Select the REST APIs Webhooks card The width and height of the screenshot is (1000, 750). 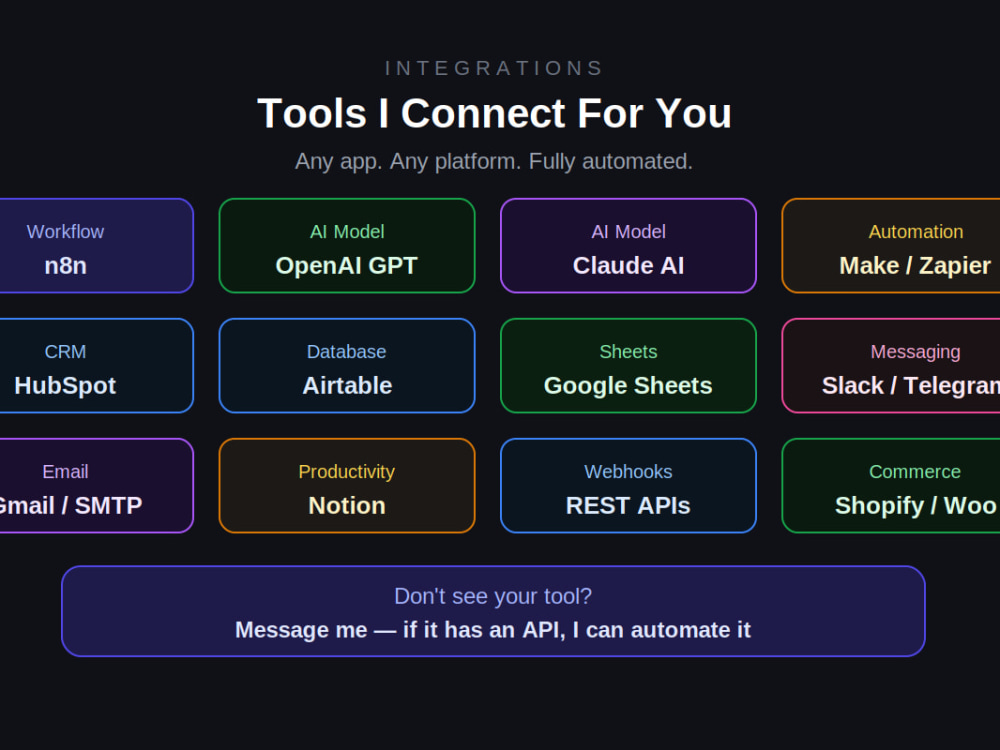(628, 485)
